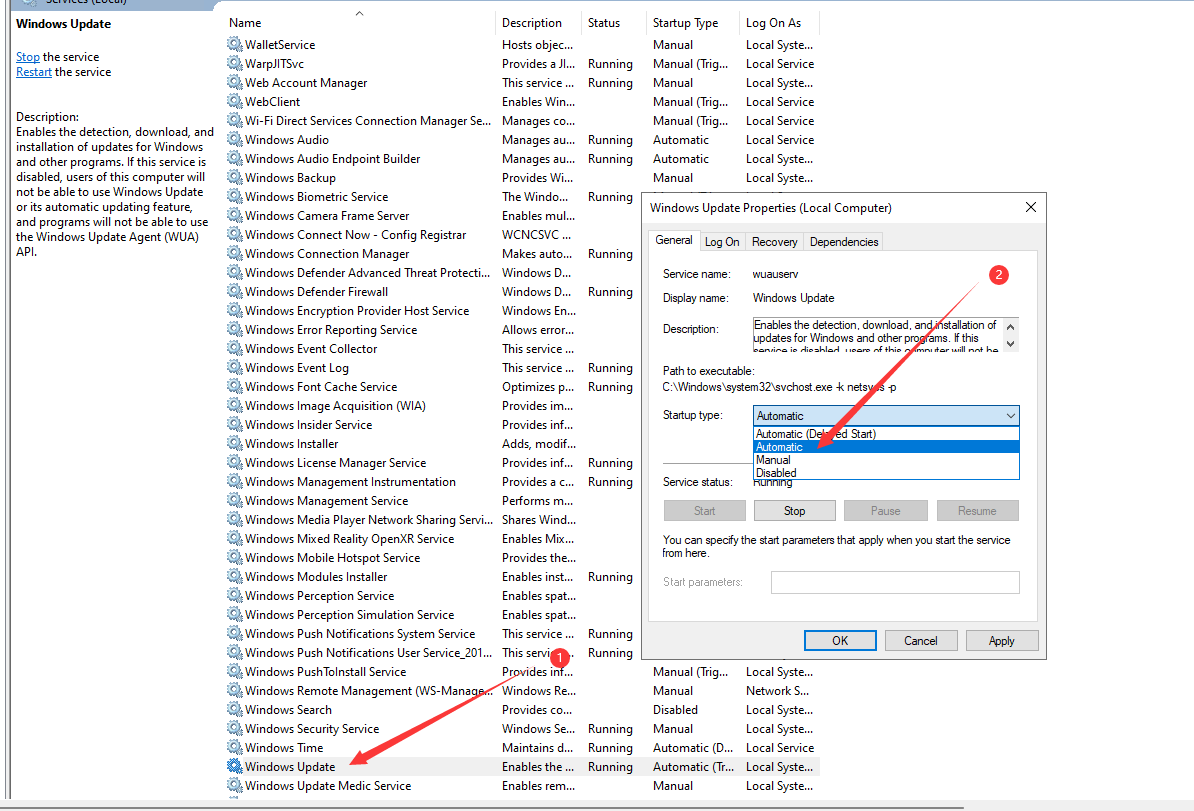The image size is (1194, 811).
Task: Select the Windows Time service icon
Action: tap(235, 748)
